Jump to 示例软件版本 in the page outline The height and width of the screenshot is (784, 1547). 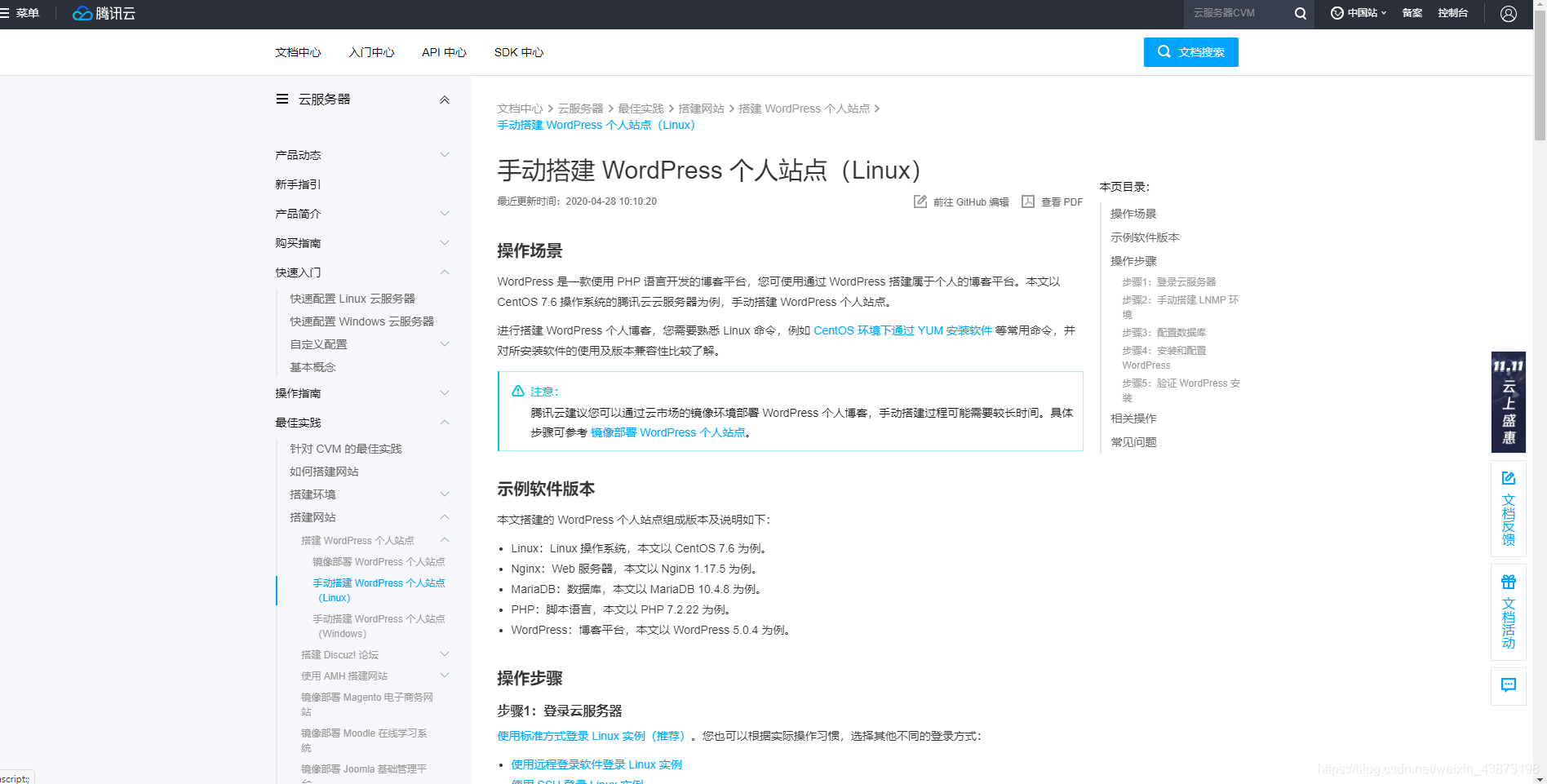pyautogui.click(x=1145, y=237)
